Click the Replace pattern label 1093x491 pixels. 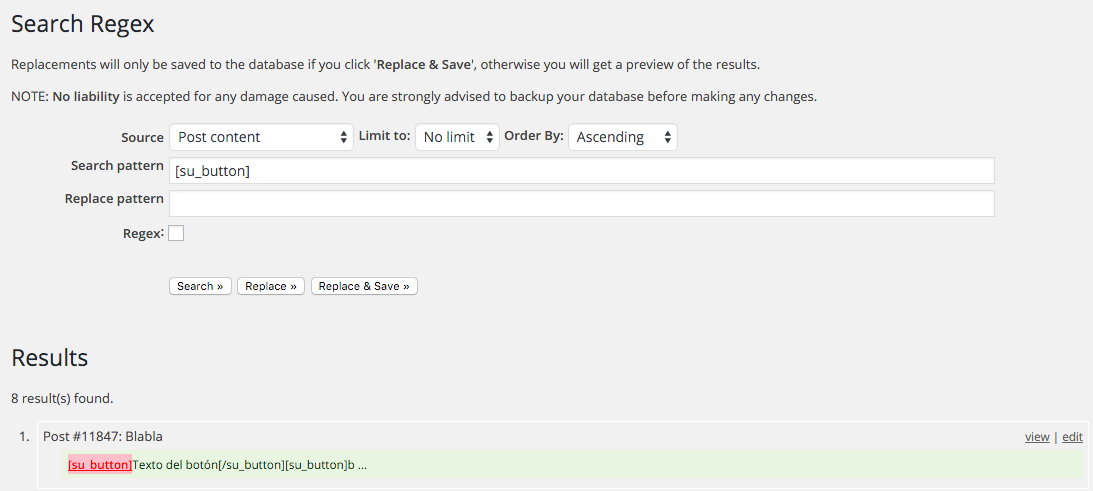pyautogui.click(x=114, y=199)
